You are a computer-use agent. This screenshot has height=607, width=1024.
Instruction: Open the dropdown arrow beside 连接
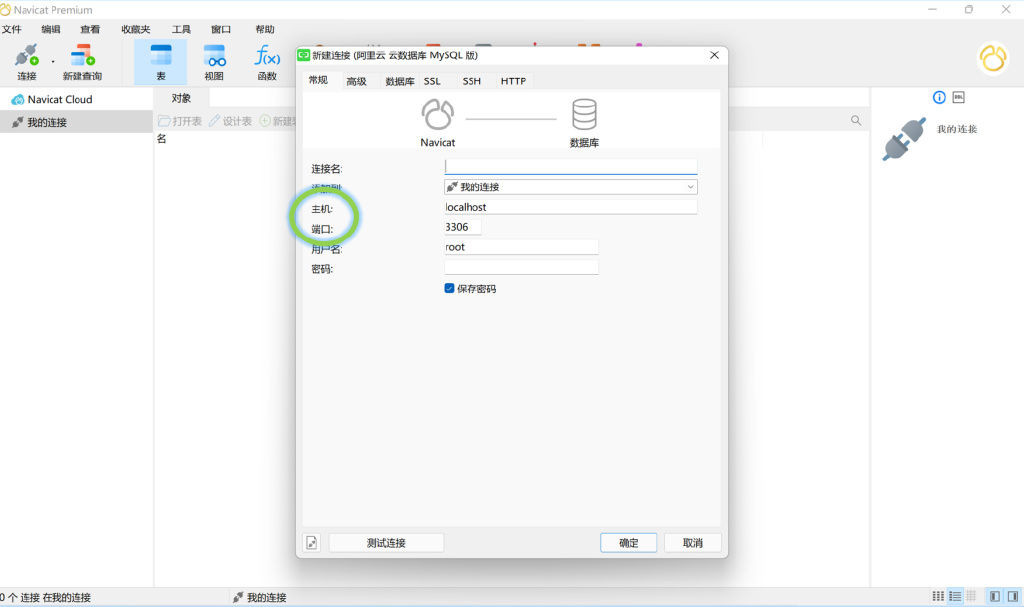(x=53, y=63)
